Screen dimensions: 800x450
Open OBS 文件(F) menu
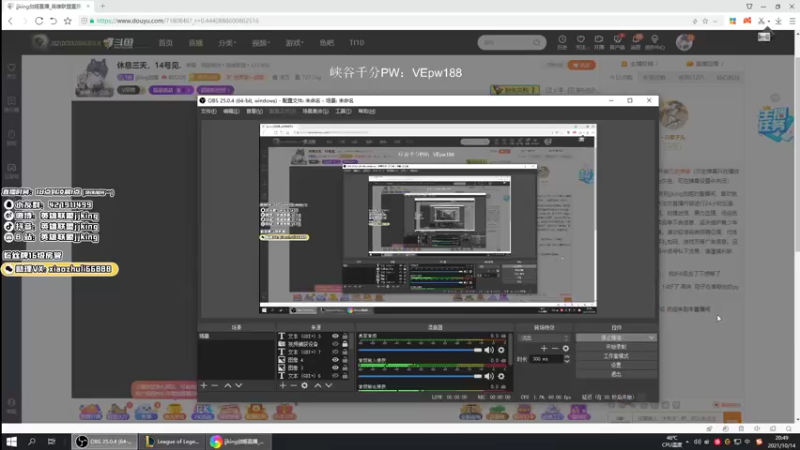208,111
